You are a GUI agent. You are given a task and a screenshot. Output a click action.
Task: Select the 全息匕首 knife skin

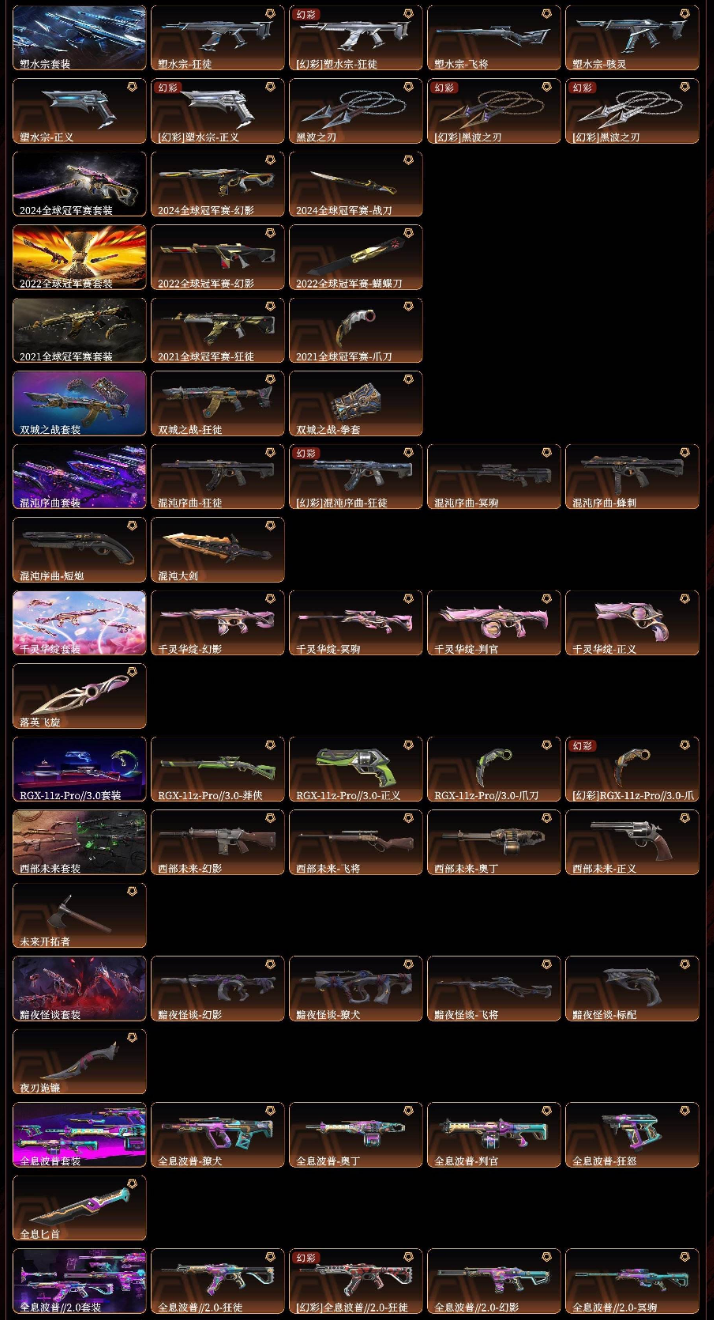(x=79, y=1207)
